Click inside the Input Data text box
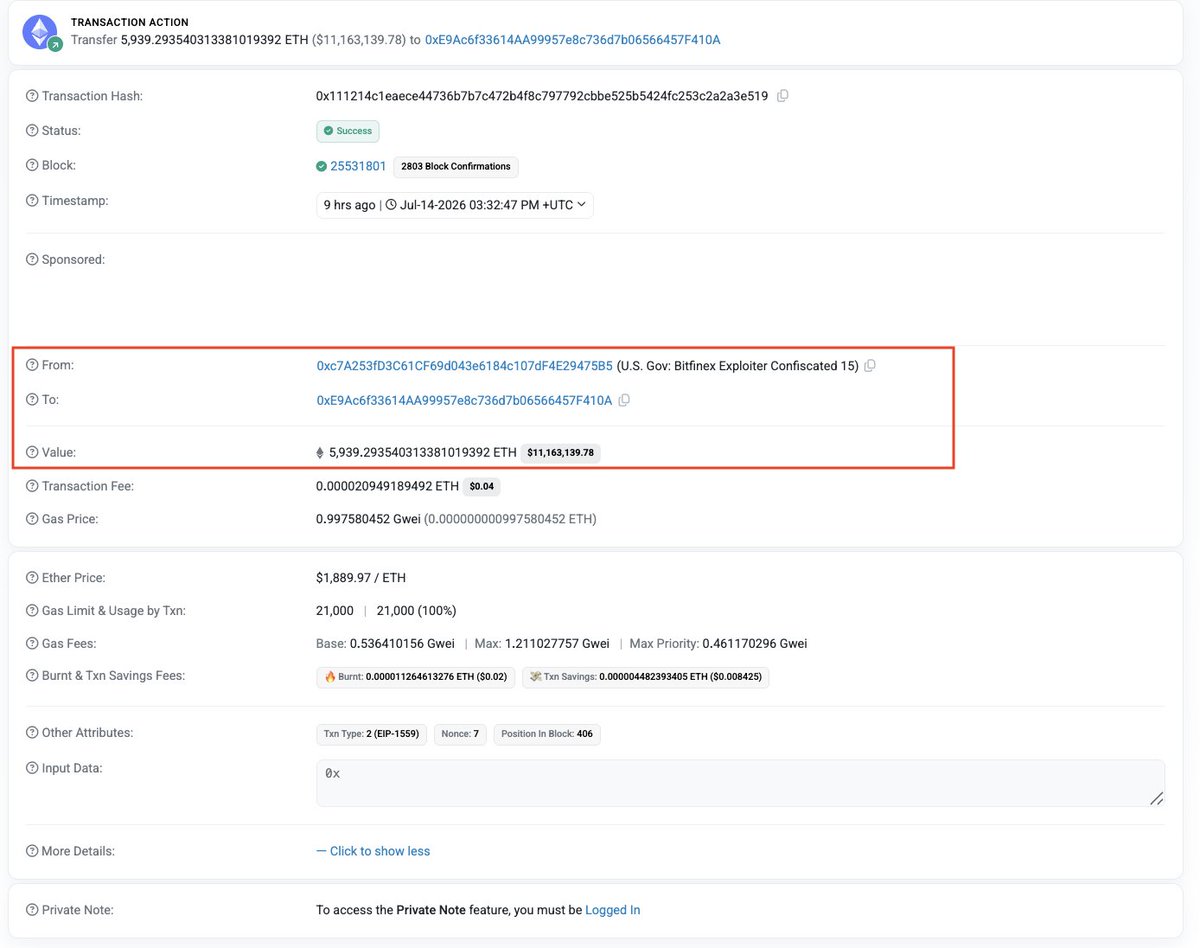The image size is (1200, 948). tap(740, 783)
